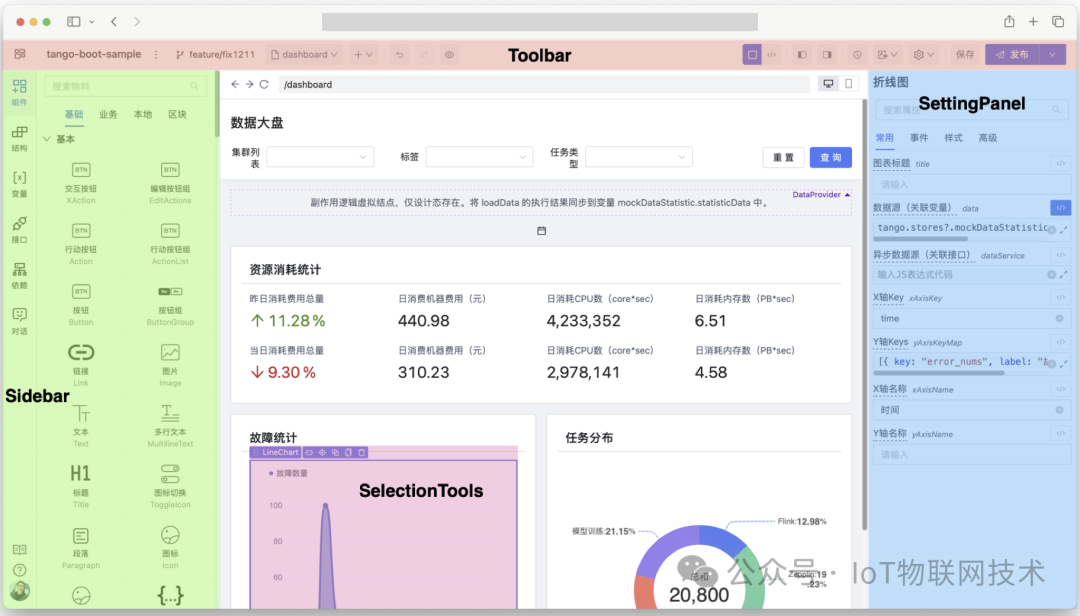Open the 任务类型 dropdown
Image resolution: width=1080 pixels, height=616 pixels.
point(638,157)
